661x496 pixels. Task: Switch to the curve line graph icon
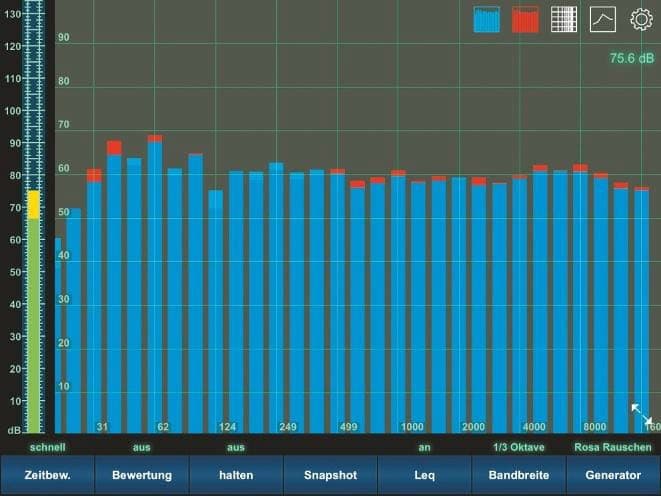(x=603, y=20)
